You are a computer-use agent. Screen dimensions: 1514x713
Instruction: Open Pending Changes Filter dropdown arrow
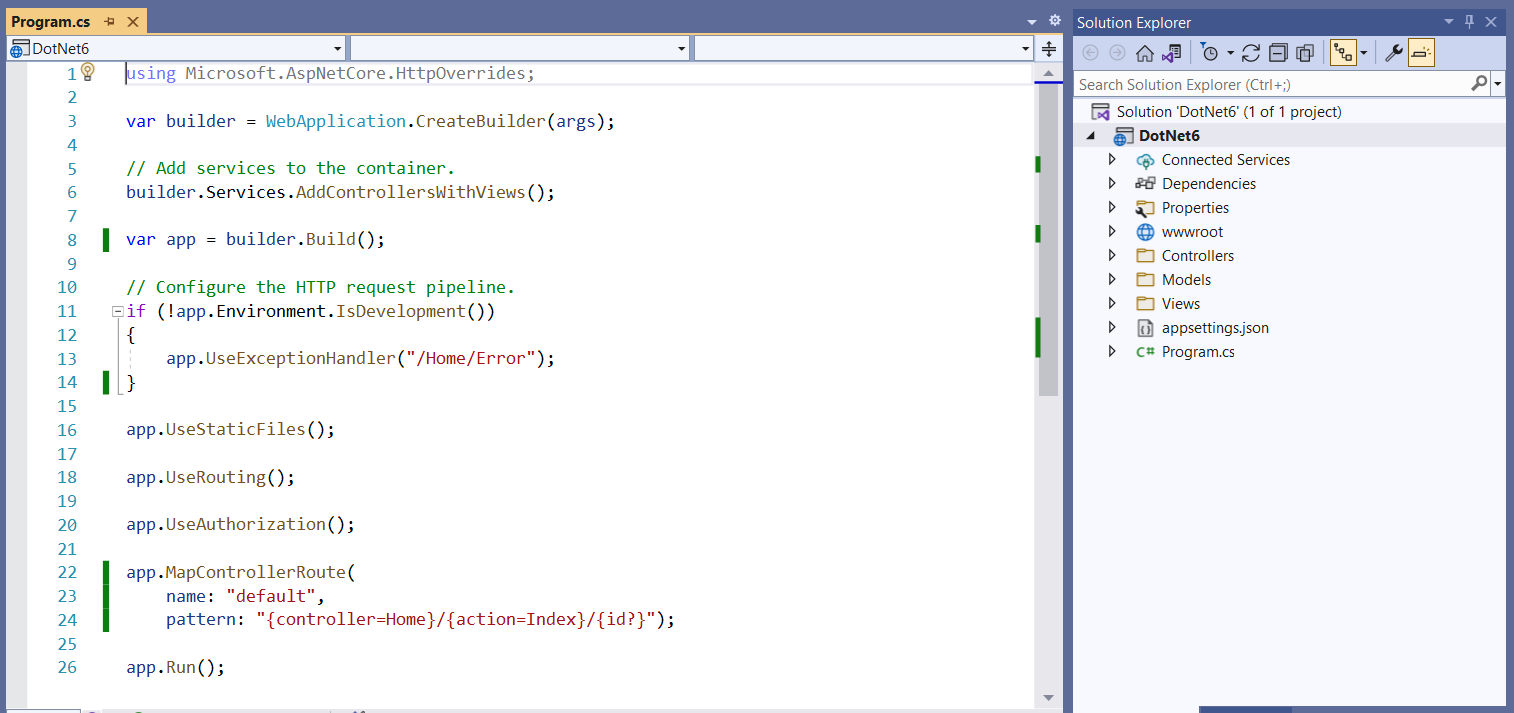(1230, 53)
